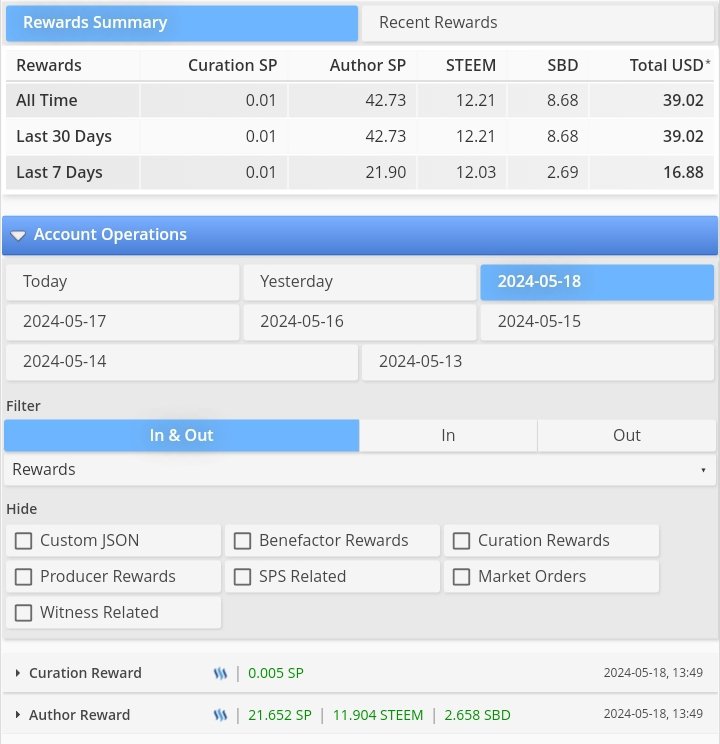Click the Last 7 Days row label
Screen dimensions: 720x744
pyautogui.click(x=59, y=172)
